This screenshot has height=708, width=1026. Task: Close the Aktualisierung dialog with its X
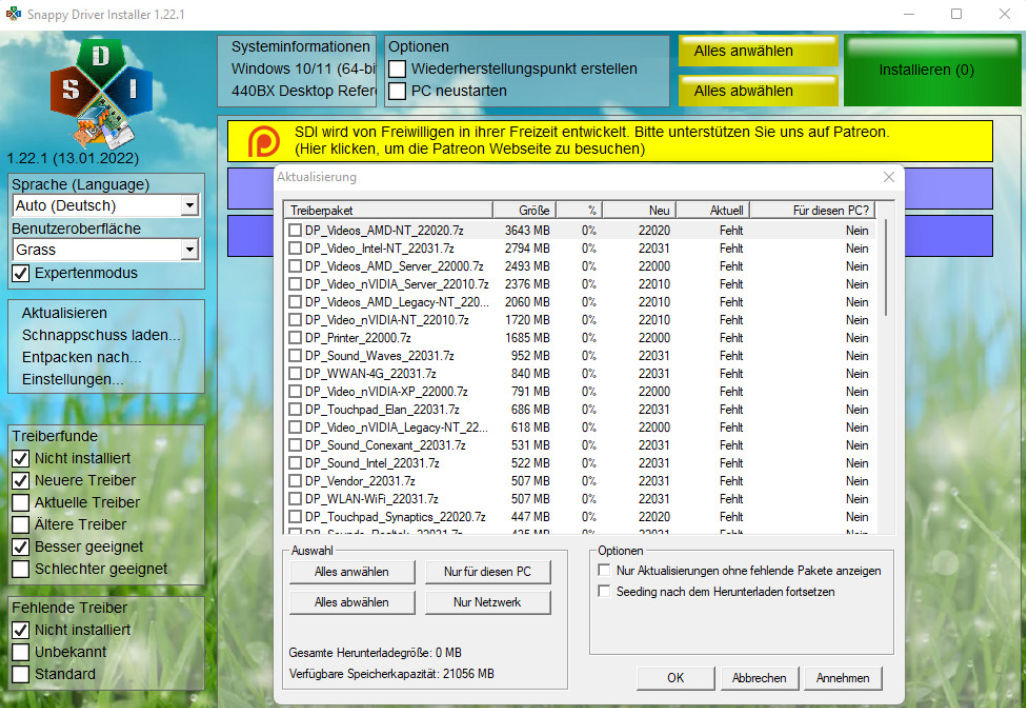click(x=888, y=177)
